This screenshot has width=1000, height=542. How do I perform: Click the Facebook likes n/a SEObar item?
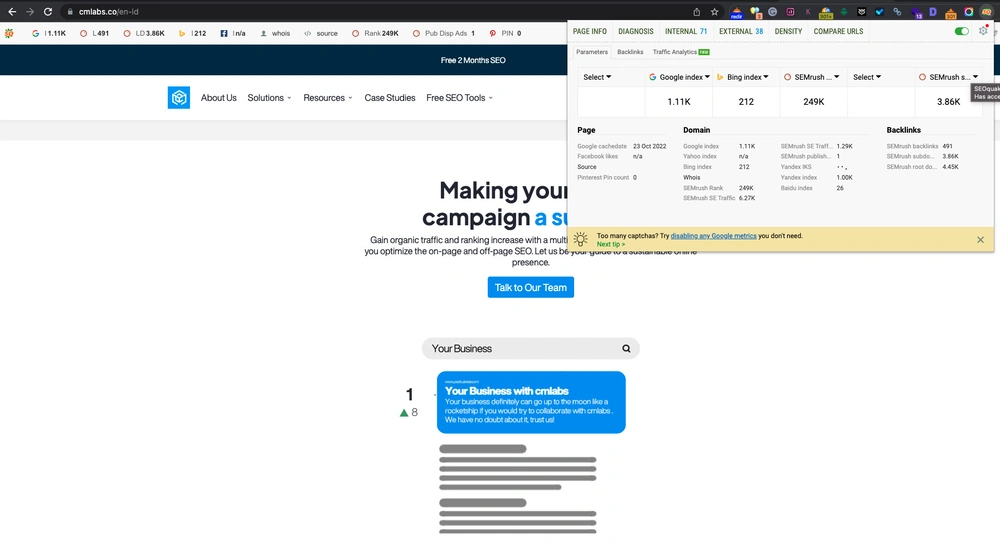click(x=233, y=33)
